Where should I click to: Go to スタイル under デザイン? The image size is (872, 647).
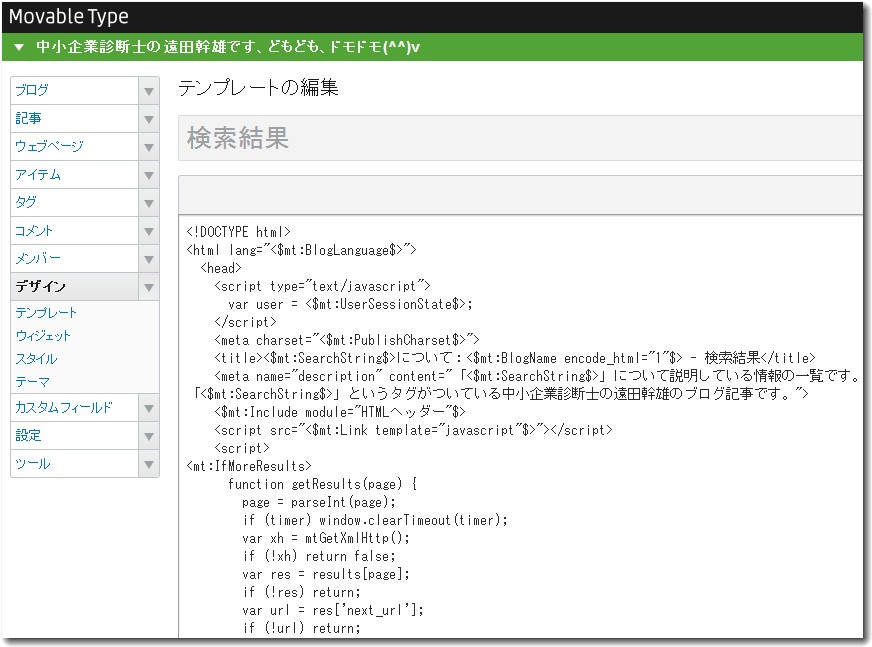pyautogui.click(x=36, y=359)
